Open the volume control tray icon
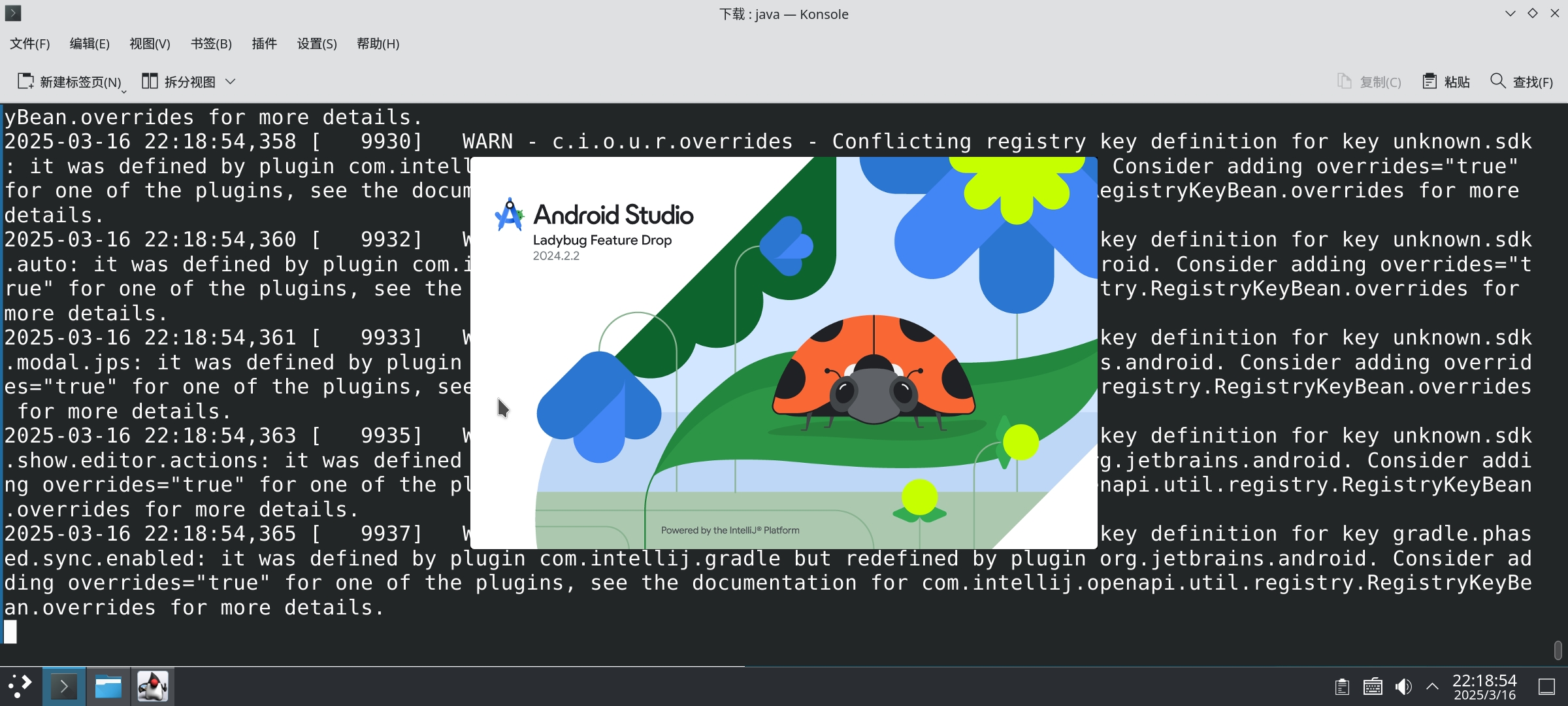This screenshot has height=706, width=1568. 1403,686
